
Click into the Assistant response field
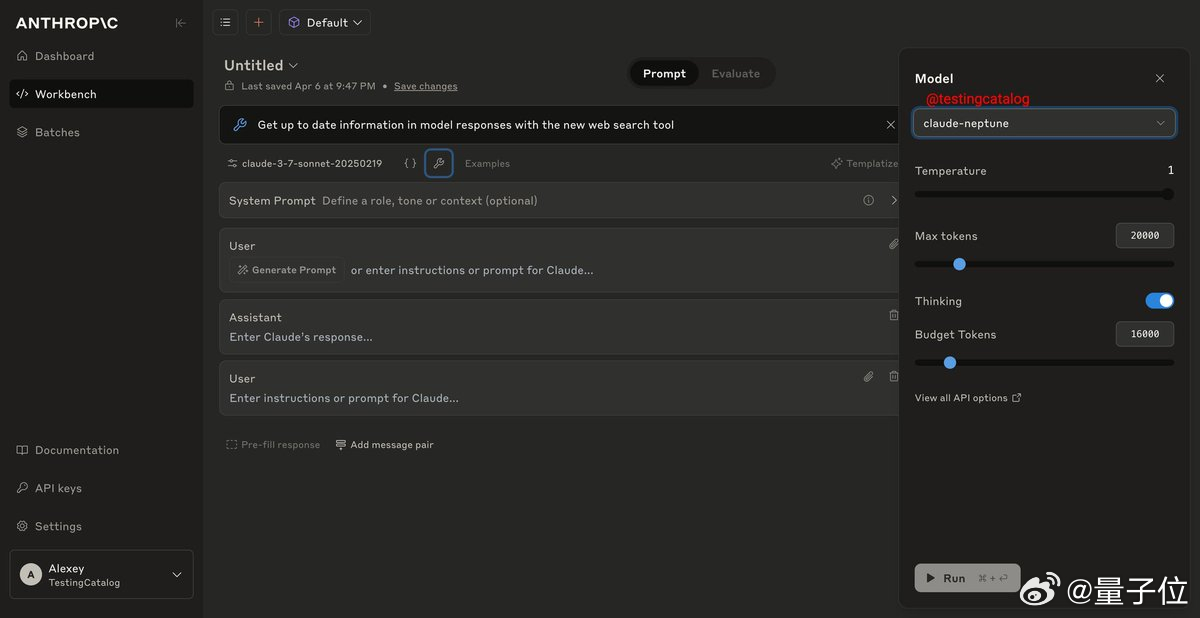coord(560,337)
